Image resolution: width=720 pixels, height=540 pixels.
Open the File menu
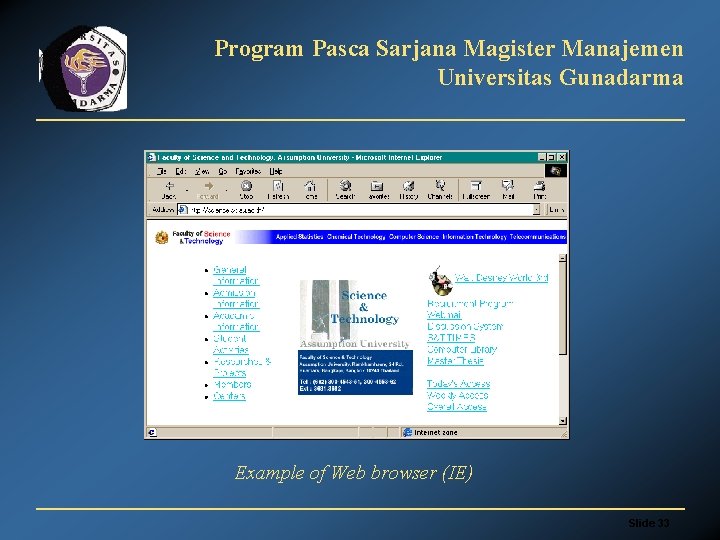click(x=161, y=171)
